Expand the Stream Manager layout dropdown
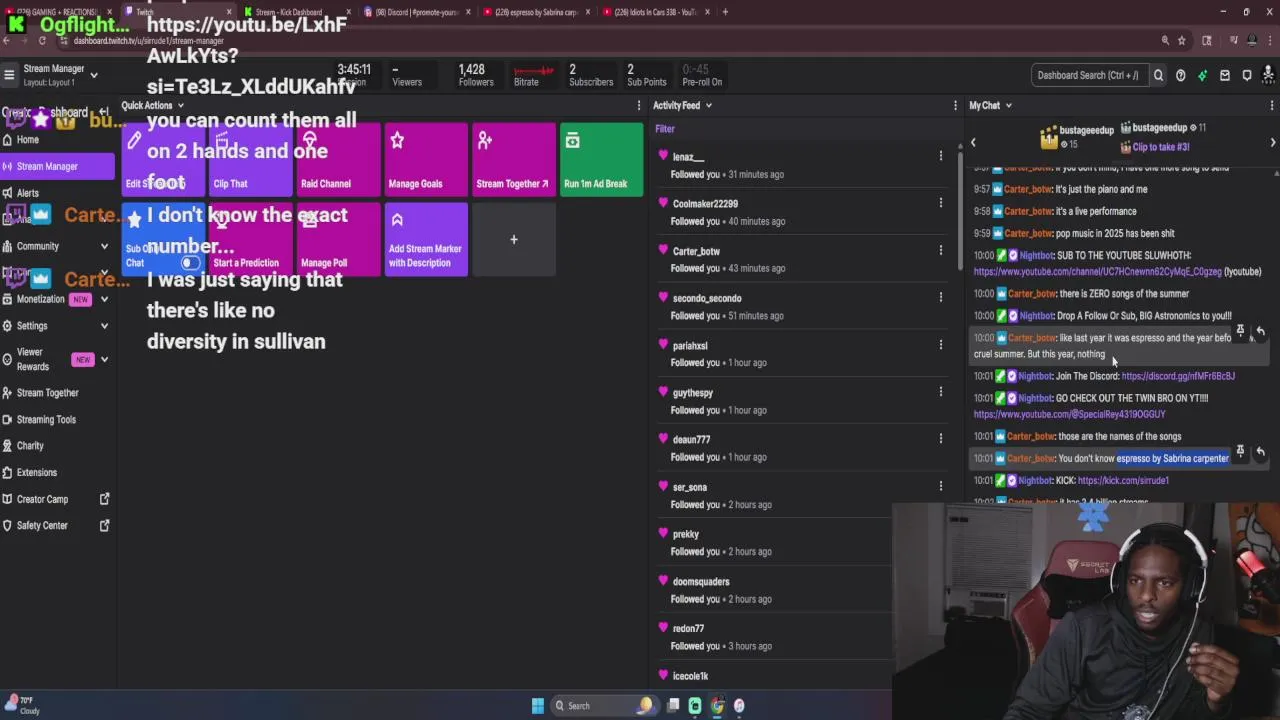Screen dimensions: 1280x720 point(94,75)
